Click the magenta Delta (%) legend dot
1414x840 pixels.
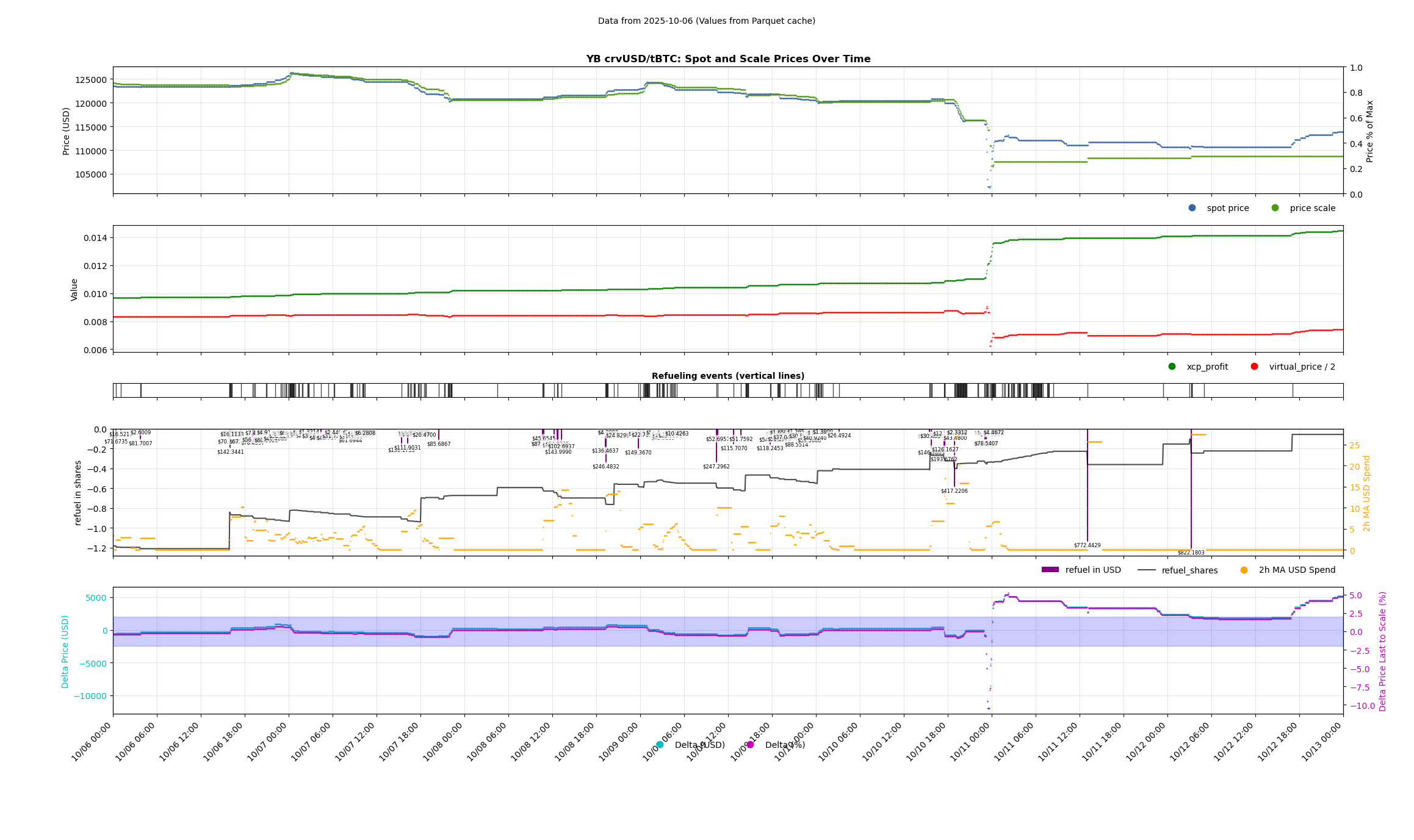750,745
